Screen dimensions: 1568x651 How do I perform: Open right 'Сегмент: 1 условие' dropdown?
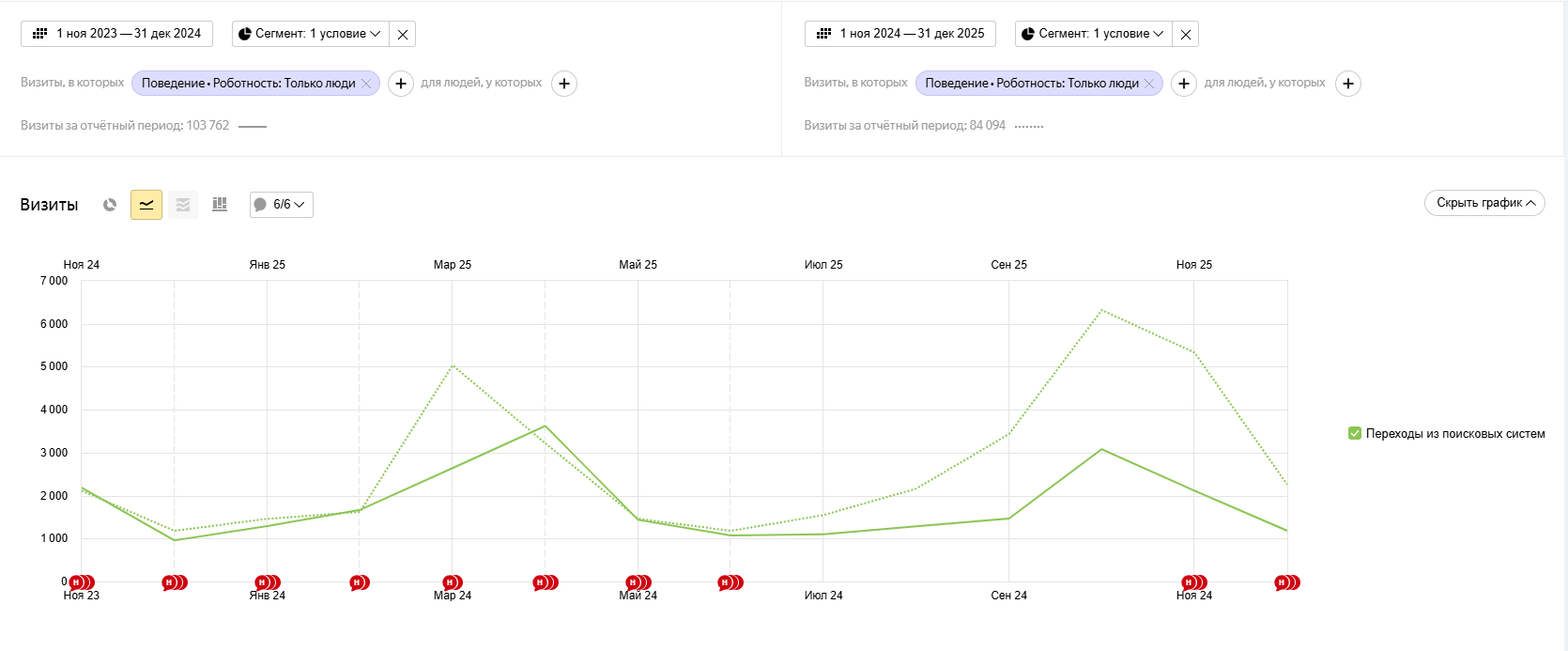1093,34
